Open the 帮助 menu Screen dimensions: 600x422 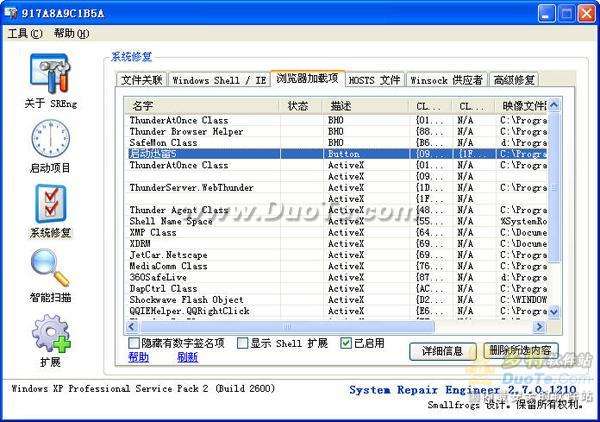coord(72,34)
